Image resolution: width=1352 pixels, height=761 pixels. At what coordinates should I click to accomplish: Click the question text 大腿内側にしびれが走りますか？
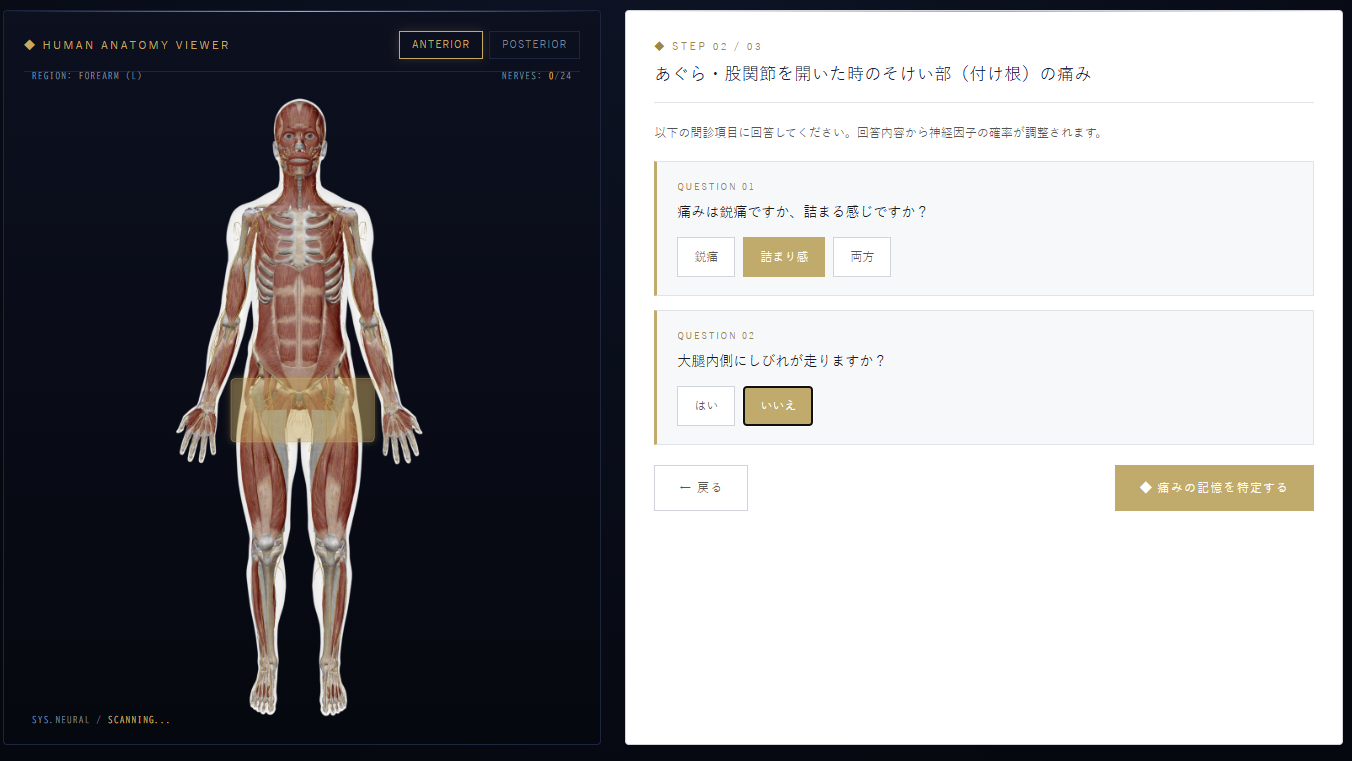pyautogui.click(x=782, y=361)
